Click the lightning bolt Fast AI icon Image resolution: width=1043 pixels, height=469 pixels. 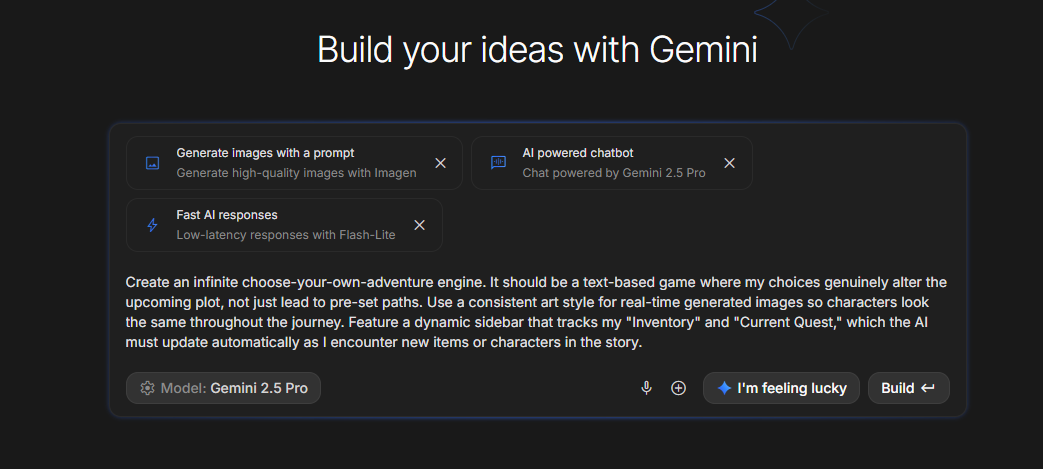pyautogui.click(x=152, y=225)
